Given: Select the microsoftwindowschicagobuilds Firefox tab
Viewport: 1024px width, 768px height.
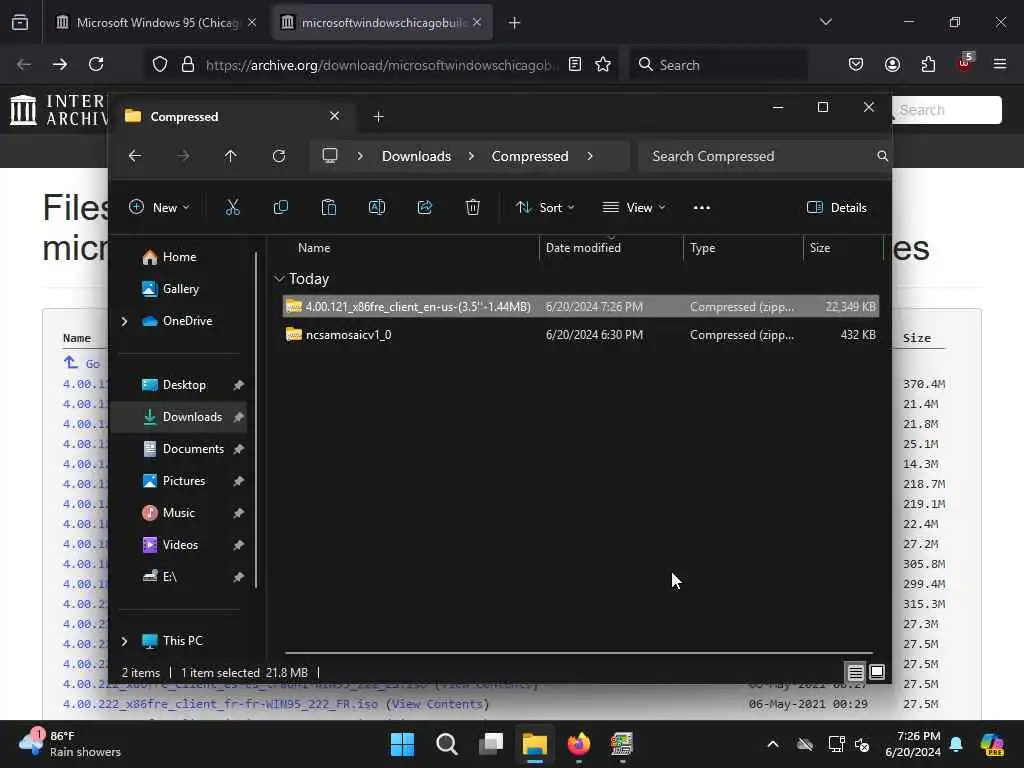Looking at the screenshot, I should pos(383,23).
